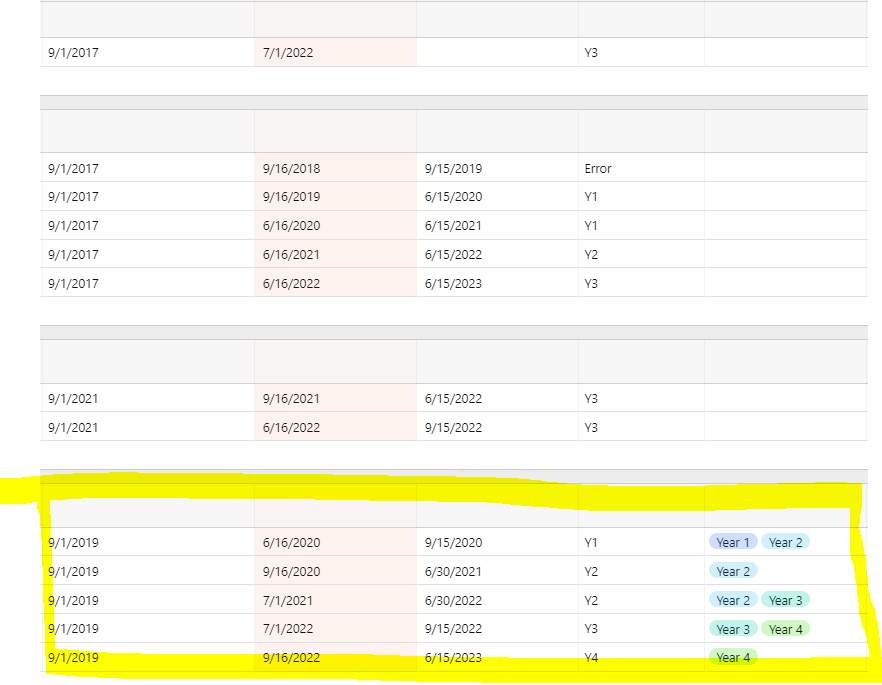Select the Year 2 tag in the 9/15/2020 row
This screenshot has width=882, height=685.
(x=785, y=542)
